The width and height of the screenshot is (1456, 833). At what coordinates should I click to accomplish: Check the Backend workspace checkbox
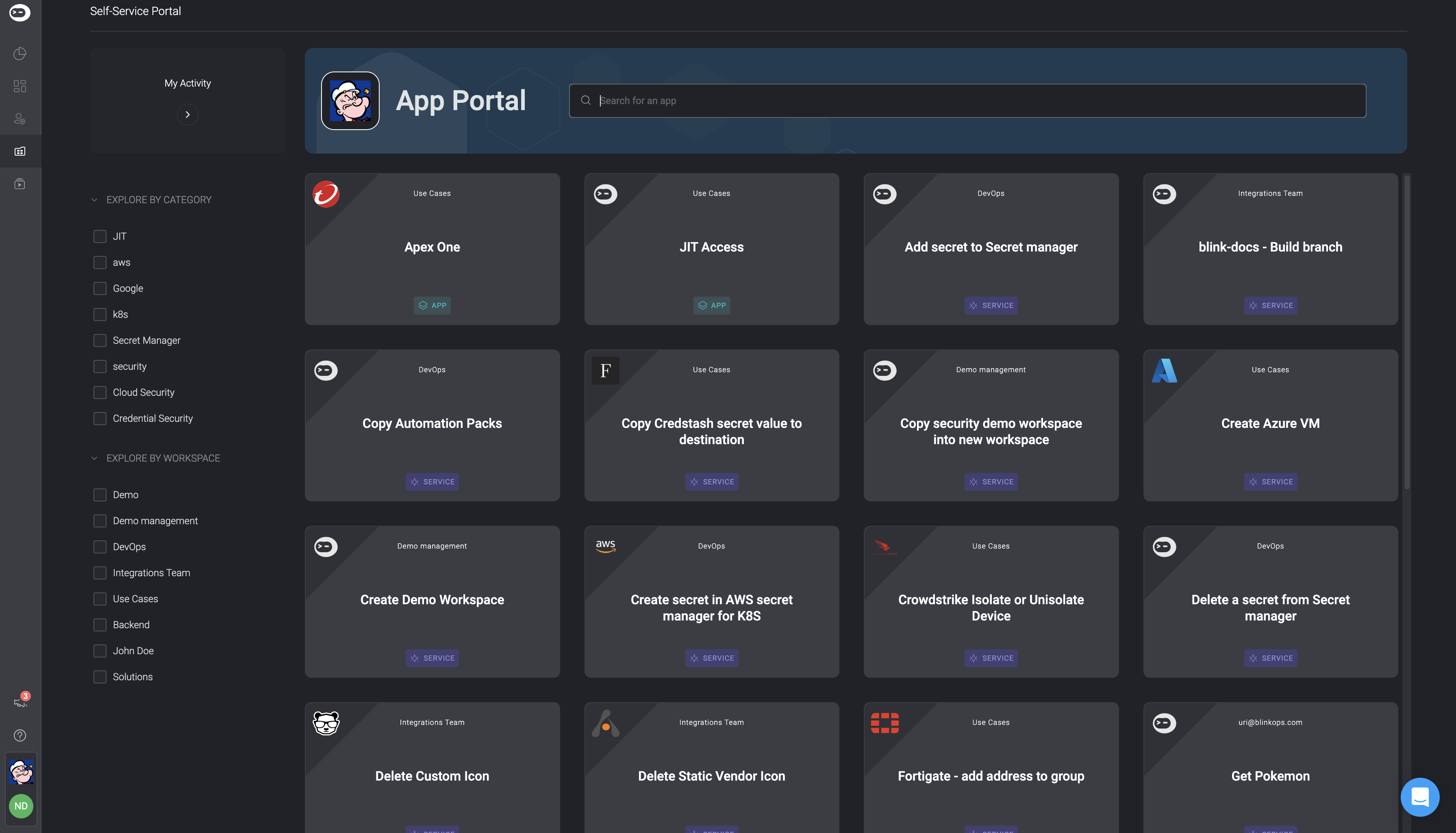click(100, 625)
